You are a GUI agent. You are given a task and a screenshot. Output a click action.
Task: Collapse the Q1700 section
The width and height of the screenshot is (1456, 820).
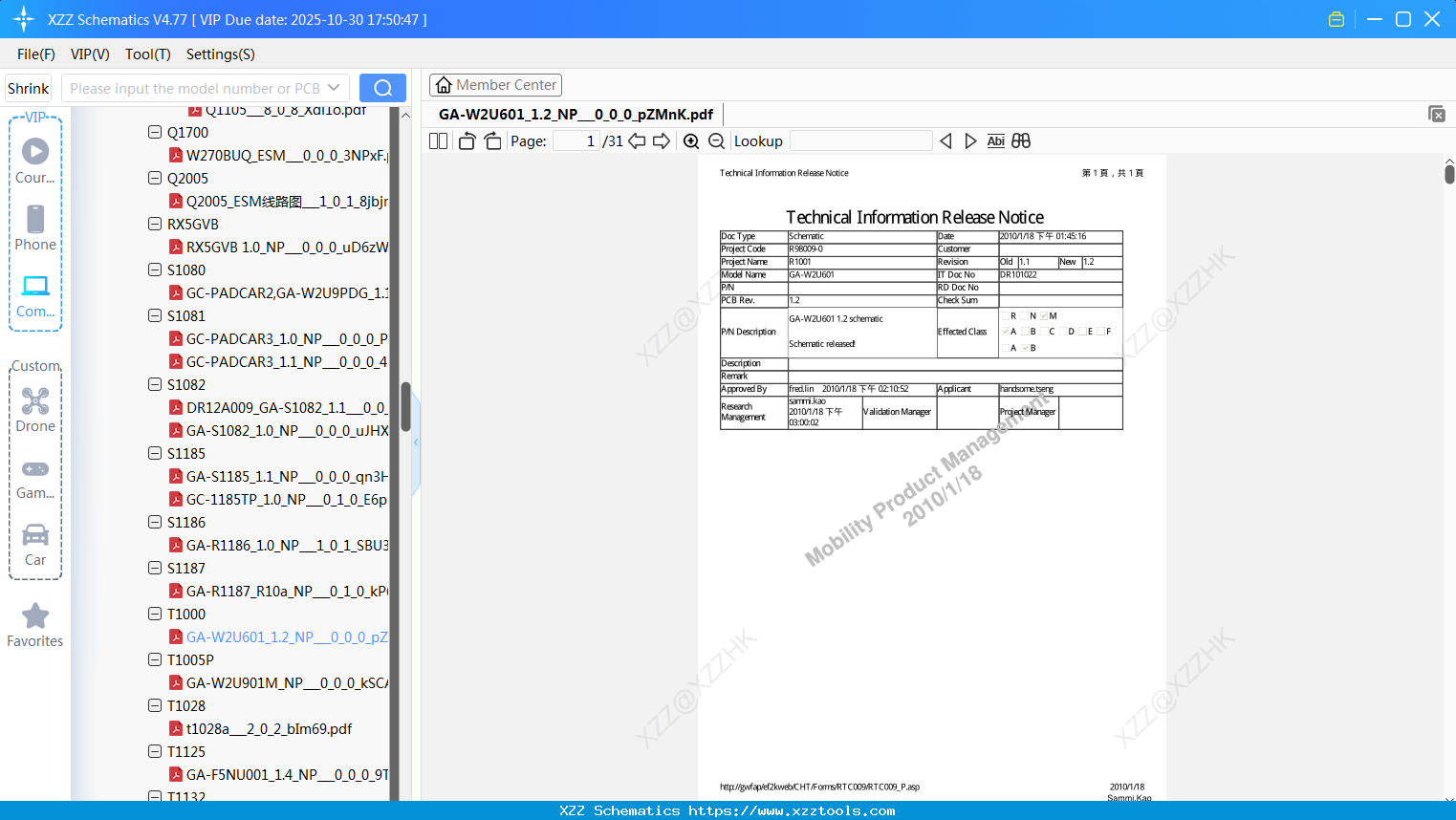coord(154,132)
